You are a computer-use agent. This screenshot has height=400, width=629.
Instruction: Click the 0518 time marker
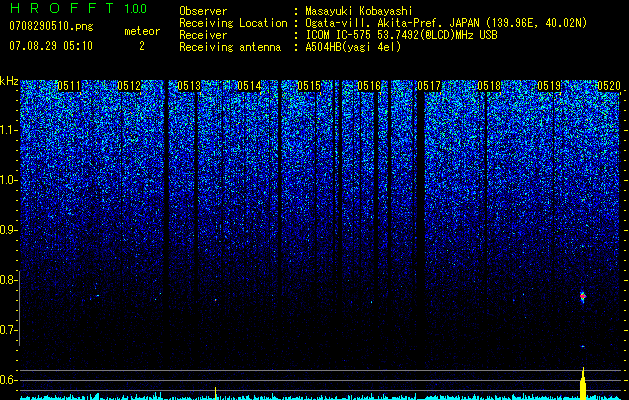click(x=489, y=86)
